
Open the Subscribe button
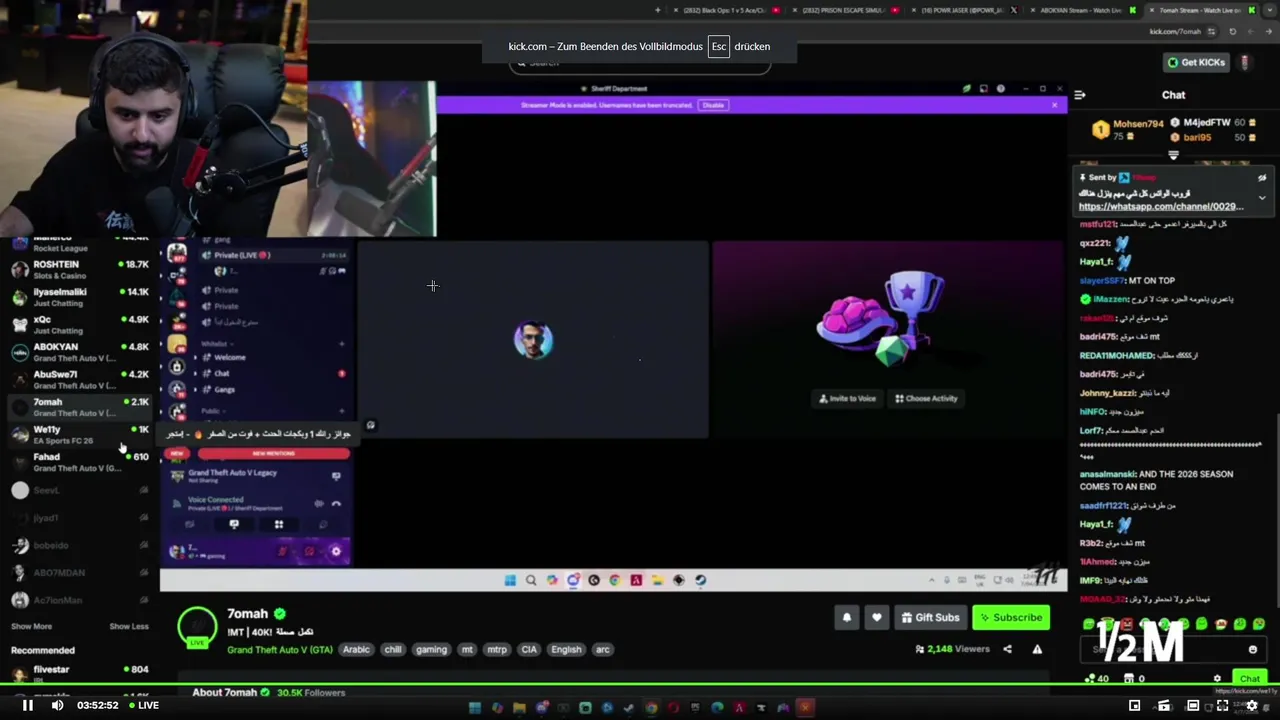[x=1011, y=617]
